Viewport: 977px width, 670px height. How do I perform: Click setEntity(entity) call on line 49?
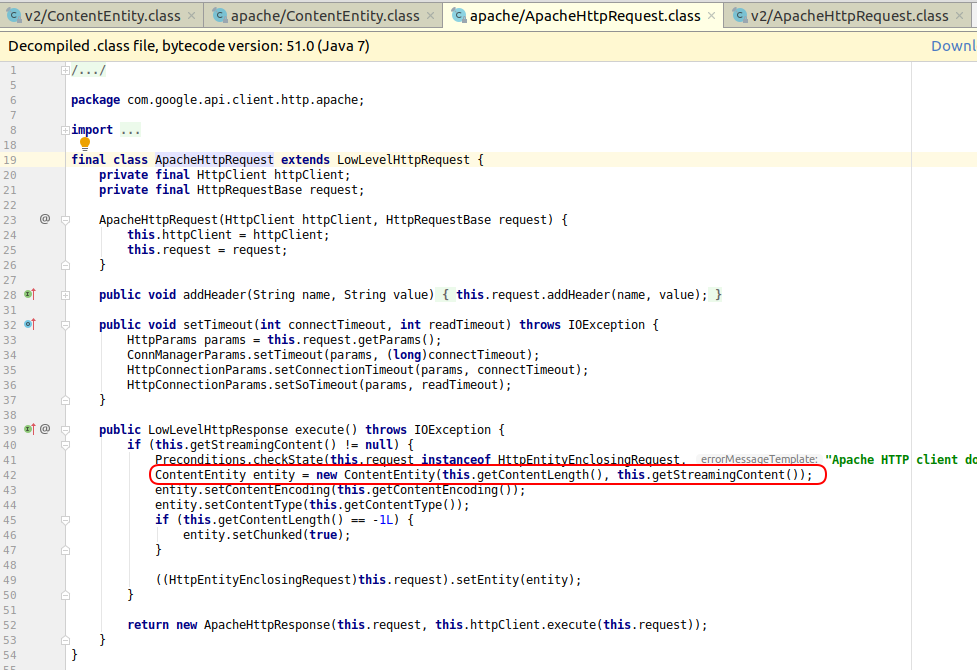click(x=518, y=580)
